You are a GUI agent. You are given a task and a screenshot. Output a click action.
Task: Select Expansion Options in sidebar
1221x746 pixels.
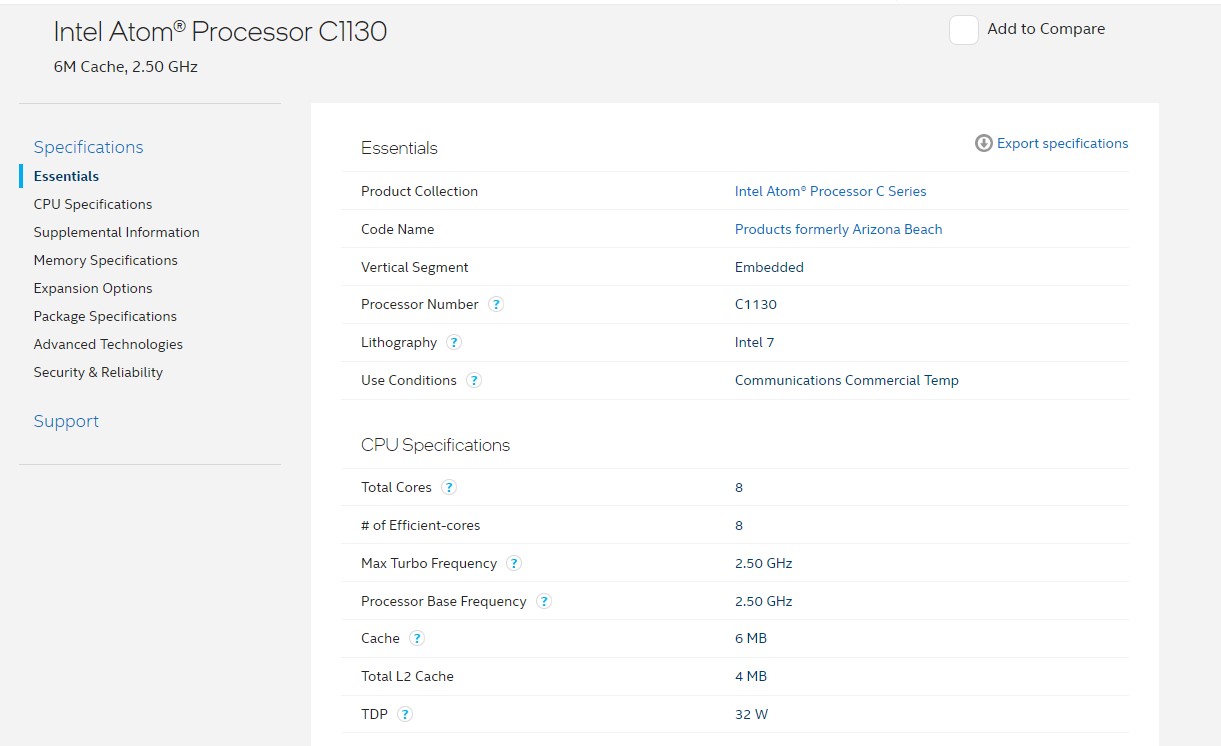(93, 288)
